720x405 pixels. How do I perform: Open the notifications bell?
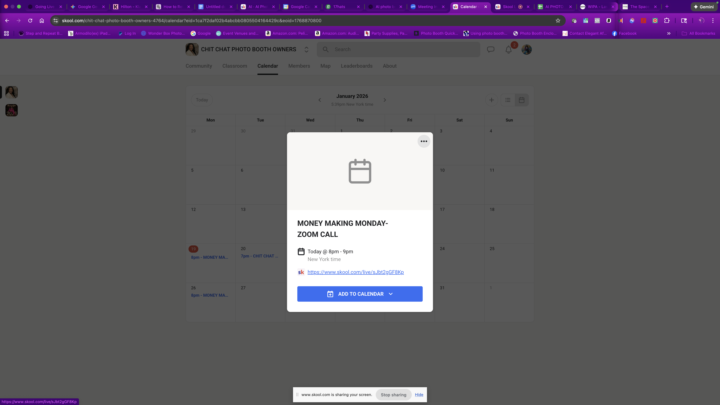508,50
